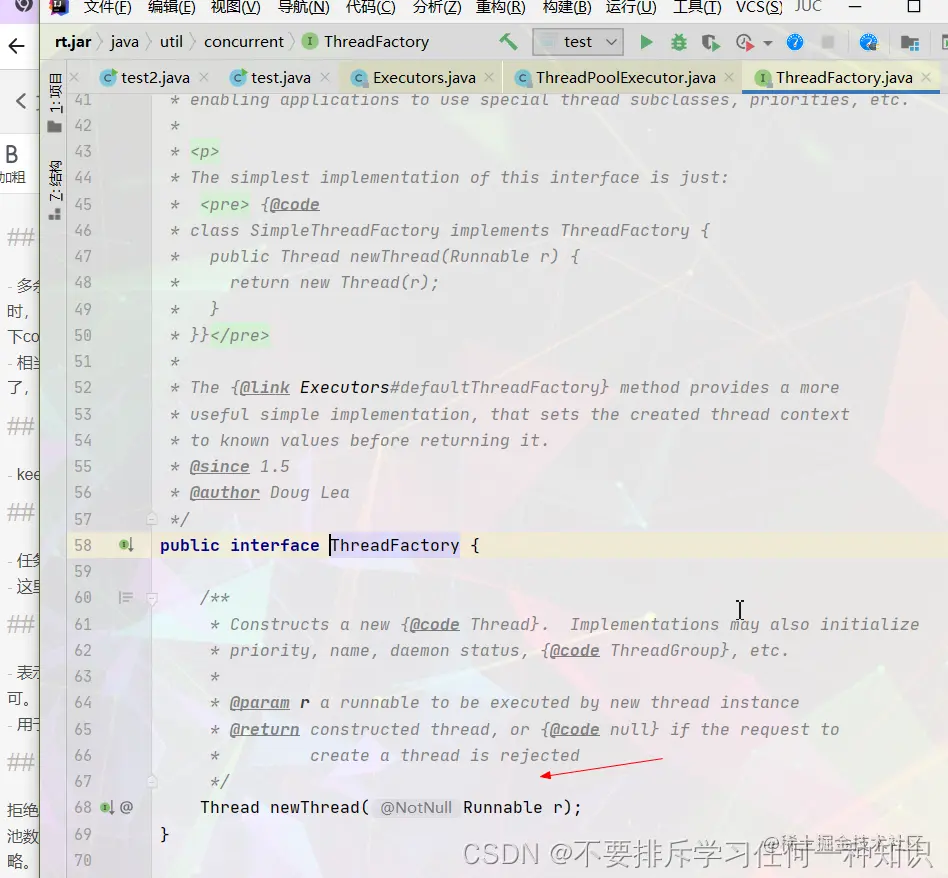Click the greyed-out Stop button icon
This screenshot has height=878, width=948.
click(x=828, y=42)
